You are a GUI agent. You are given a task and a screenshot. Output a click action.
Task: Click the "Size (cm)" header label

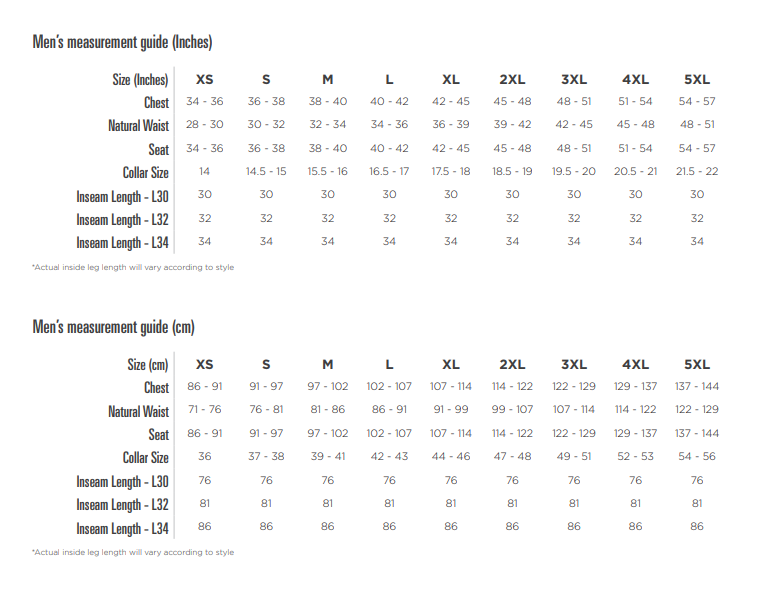(x=148, y=364)
